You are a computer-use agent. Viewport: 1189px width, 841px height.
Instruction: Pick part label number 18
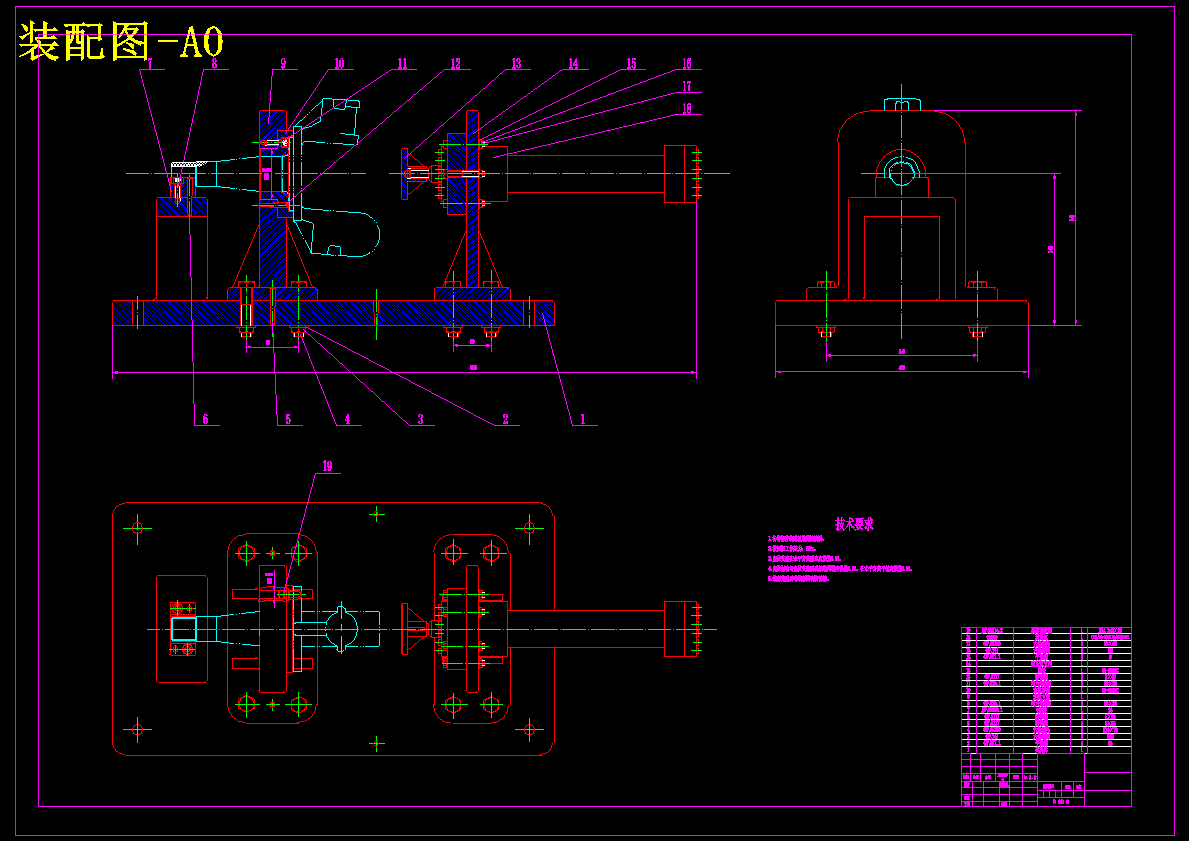[x=686, y=108]
